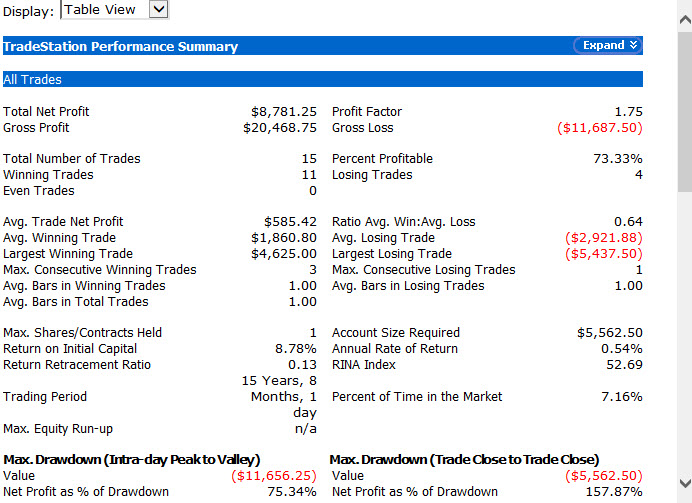Select Avg. Losing Trade value ($2,921.88)
The image size is (692, 503).
[x=604, y=238]
